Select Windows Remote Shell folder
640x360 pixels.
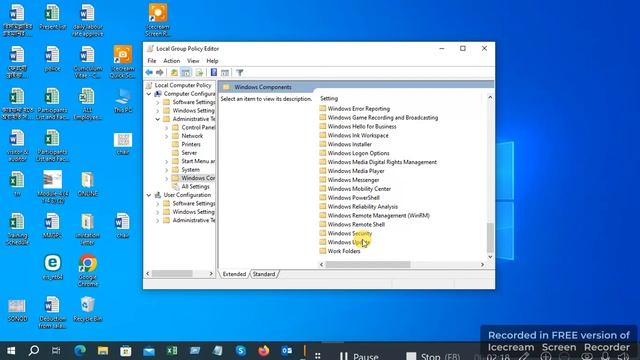point(356,224)
